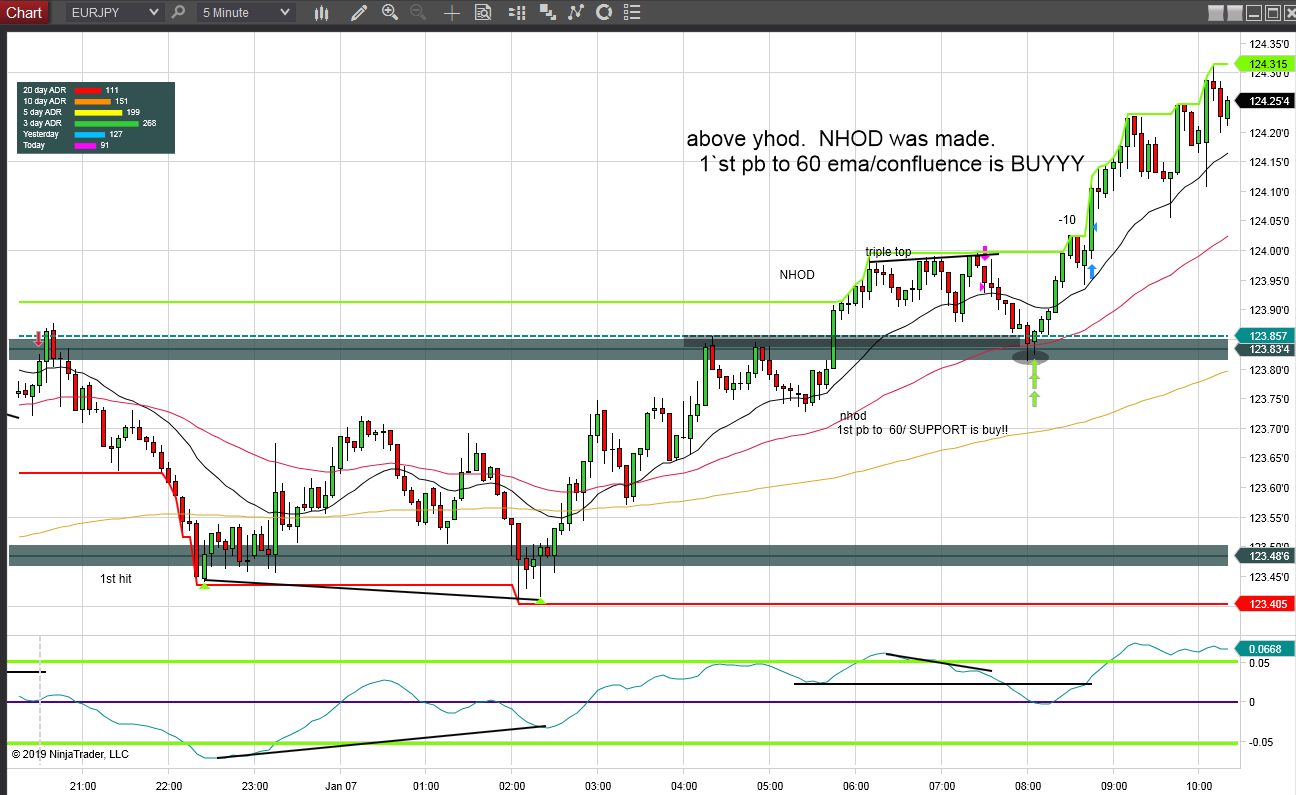Select the NHOD text annotation
The image size is (1296, 795).
tap(797, 275)
